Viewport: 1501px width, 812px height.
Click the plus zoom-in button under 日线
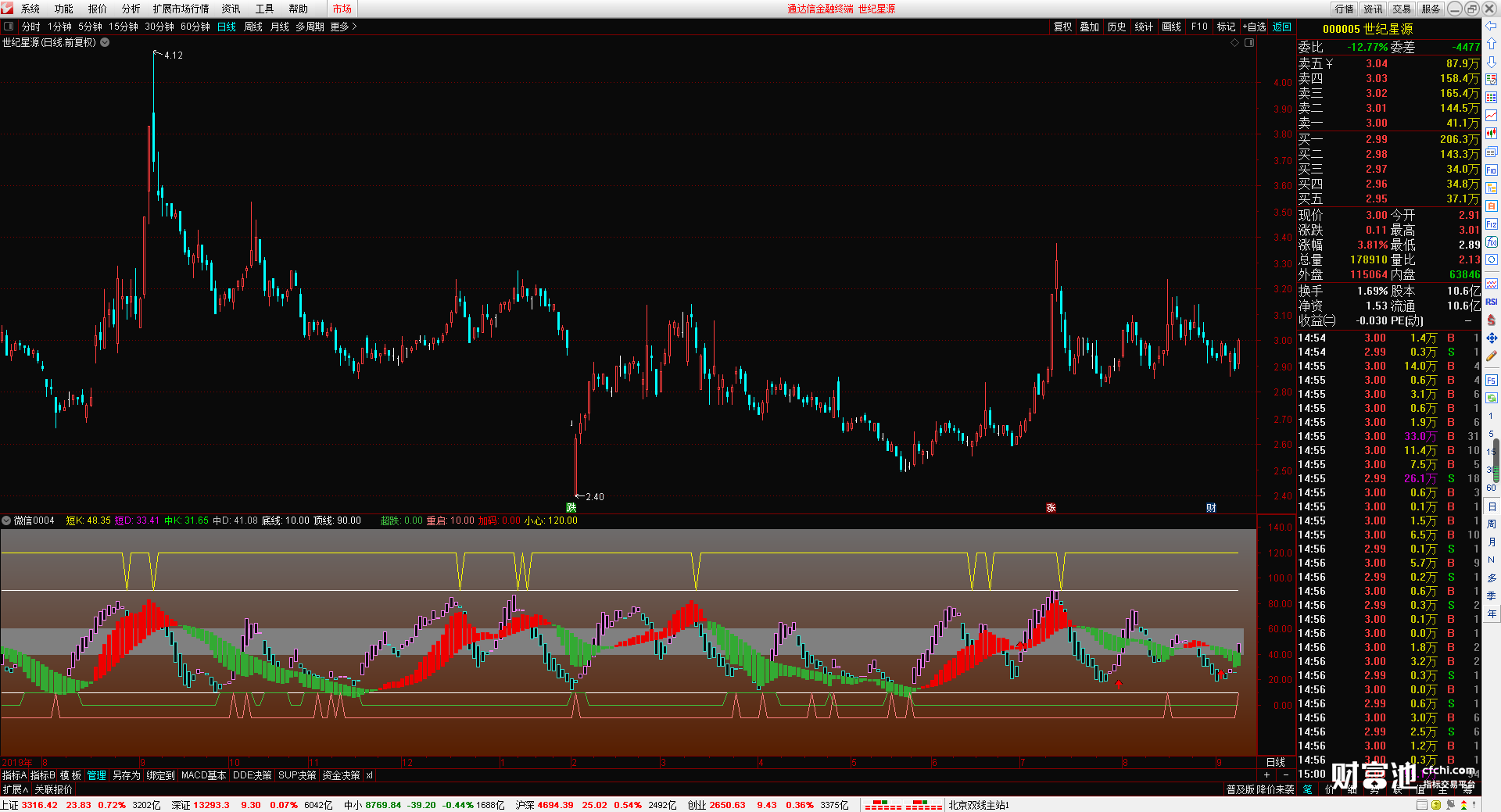(1266, 774)
